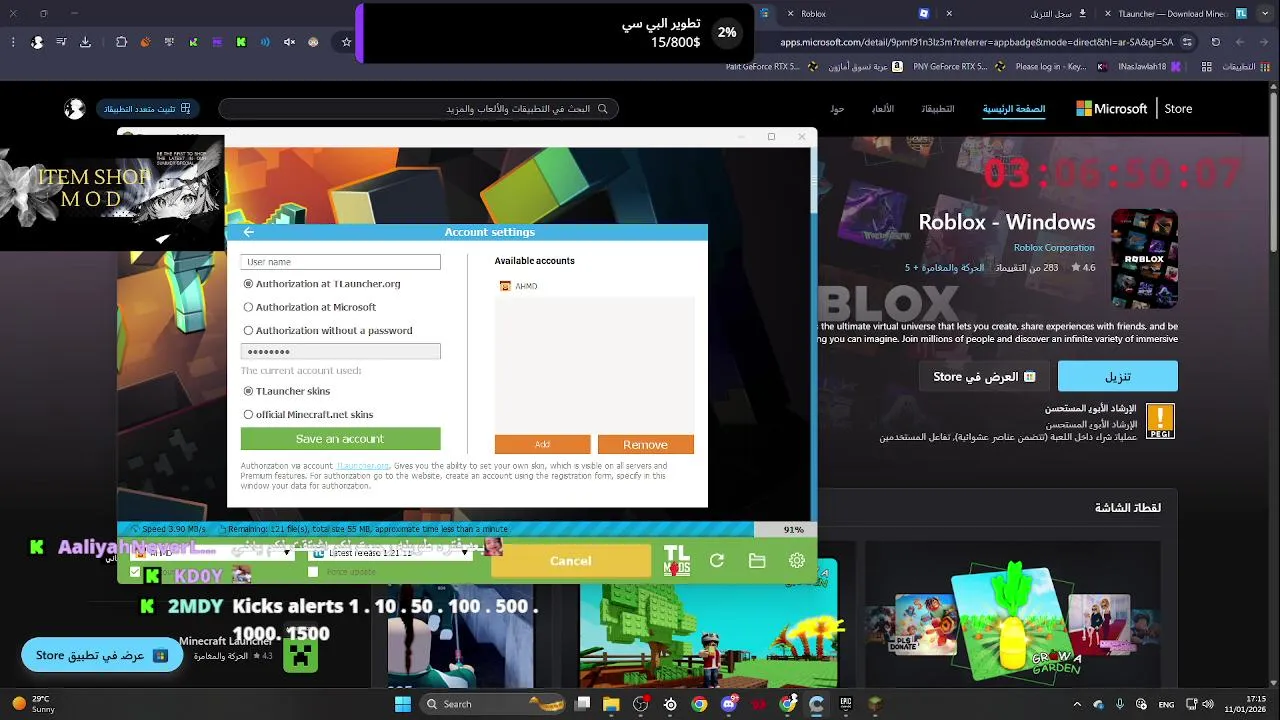Click the yellow Cancel download button

(571, 561)
